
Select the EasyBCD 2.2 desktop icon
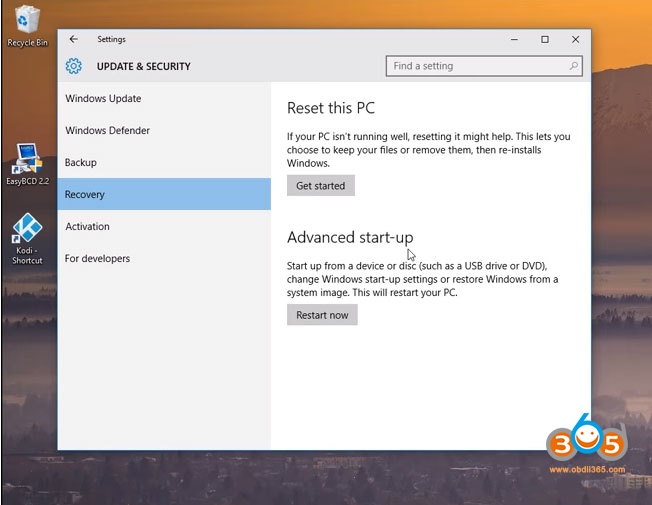pos(27,164)
